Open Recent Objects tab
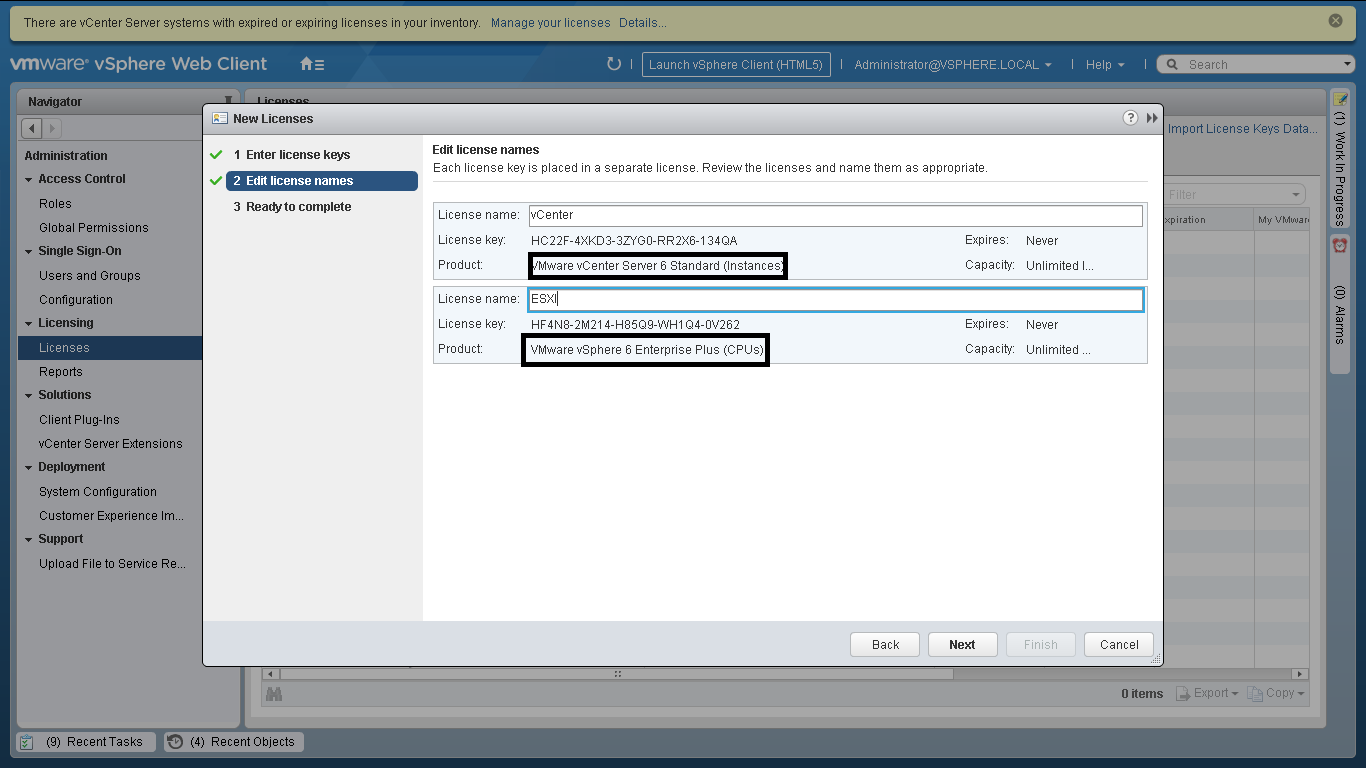This screenshot has width=1366, height=768. coord(234,742)
